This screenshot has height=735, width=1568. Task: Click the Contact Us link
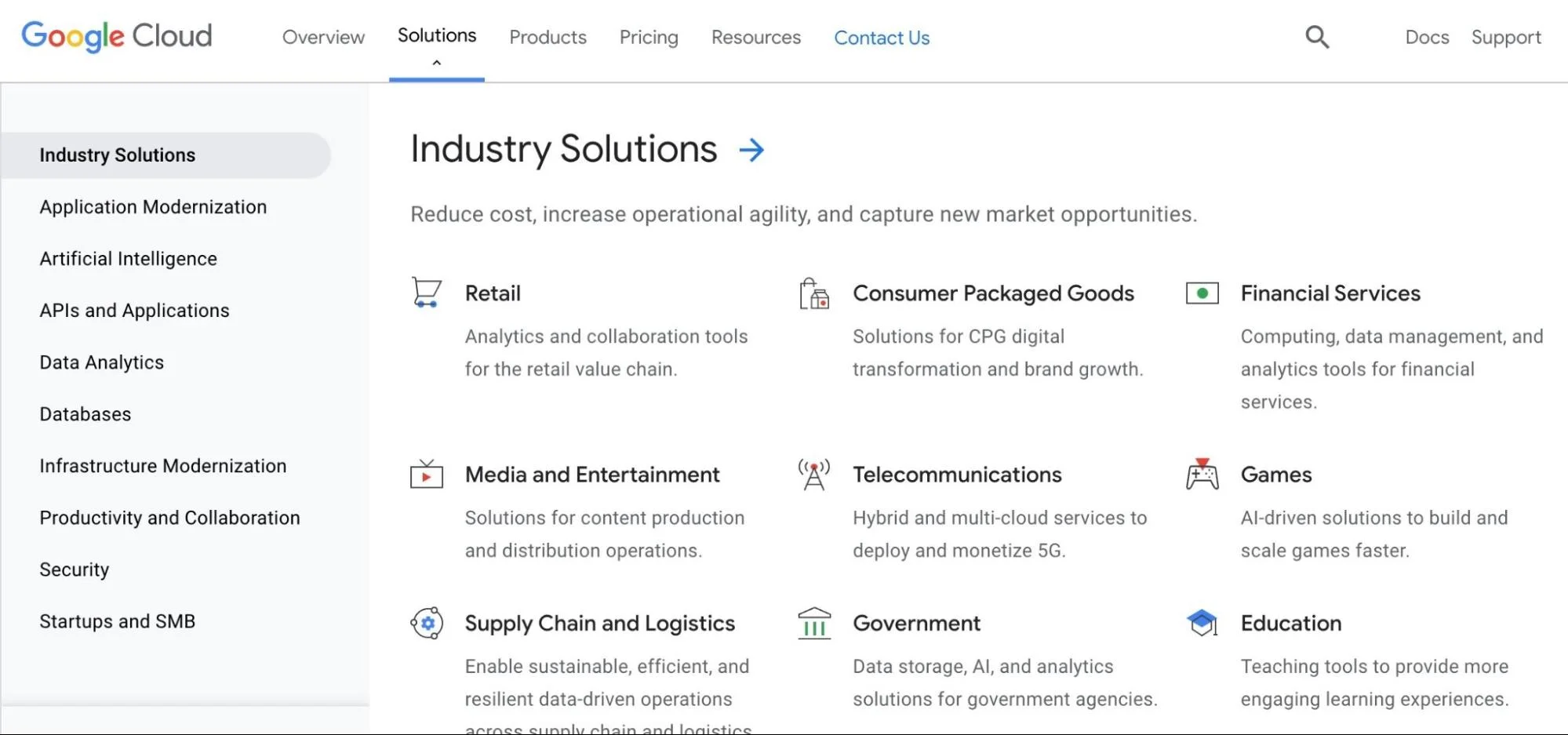tap(882, 38)
